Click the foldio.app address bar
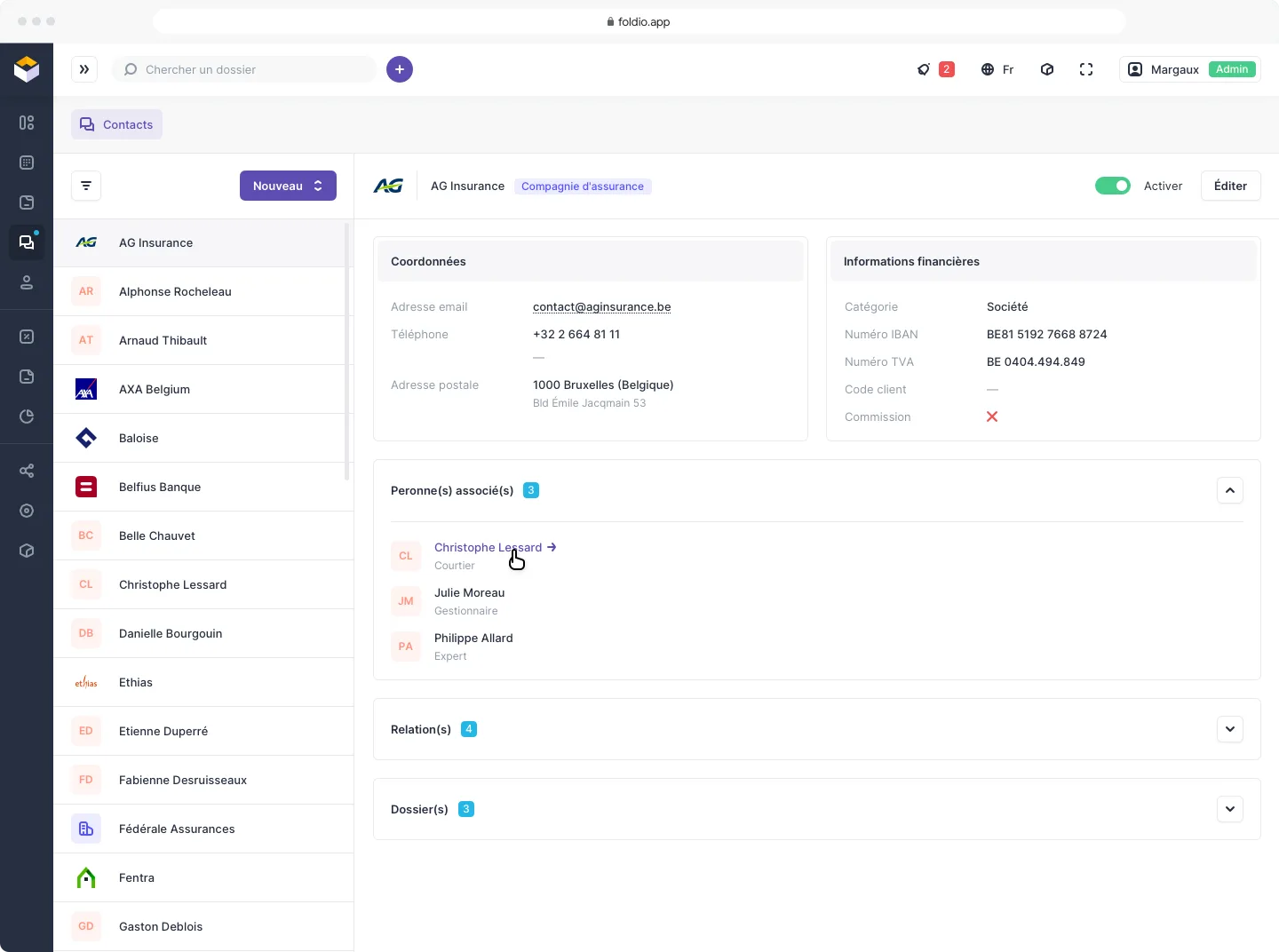The width and height of the screenshot is (1279, 952). [639, 21]
